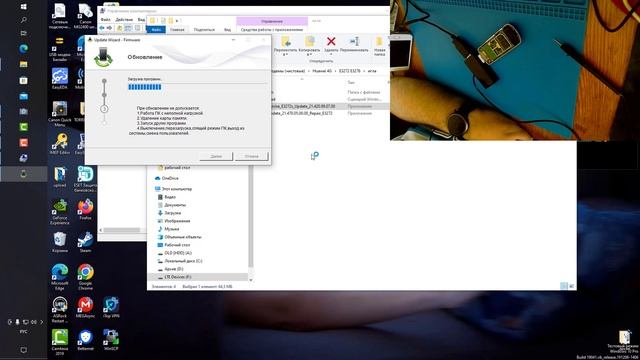Click Forward arrow in Computer Management toolbar
The width and height of the screenshot is (640, 360).
(x=109, y=28)
